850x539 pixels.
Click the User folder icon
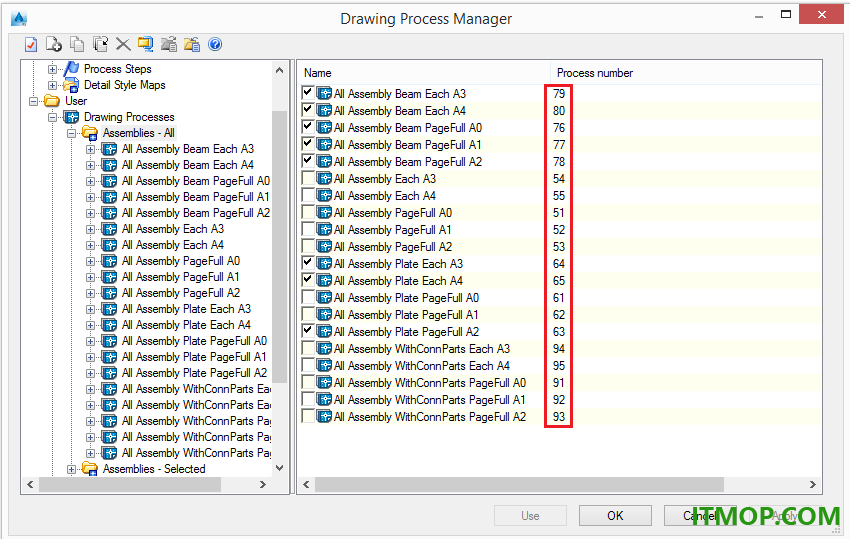click(52, 101)
